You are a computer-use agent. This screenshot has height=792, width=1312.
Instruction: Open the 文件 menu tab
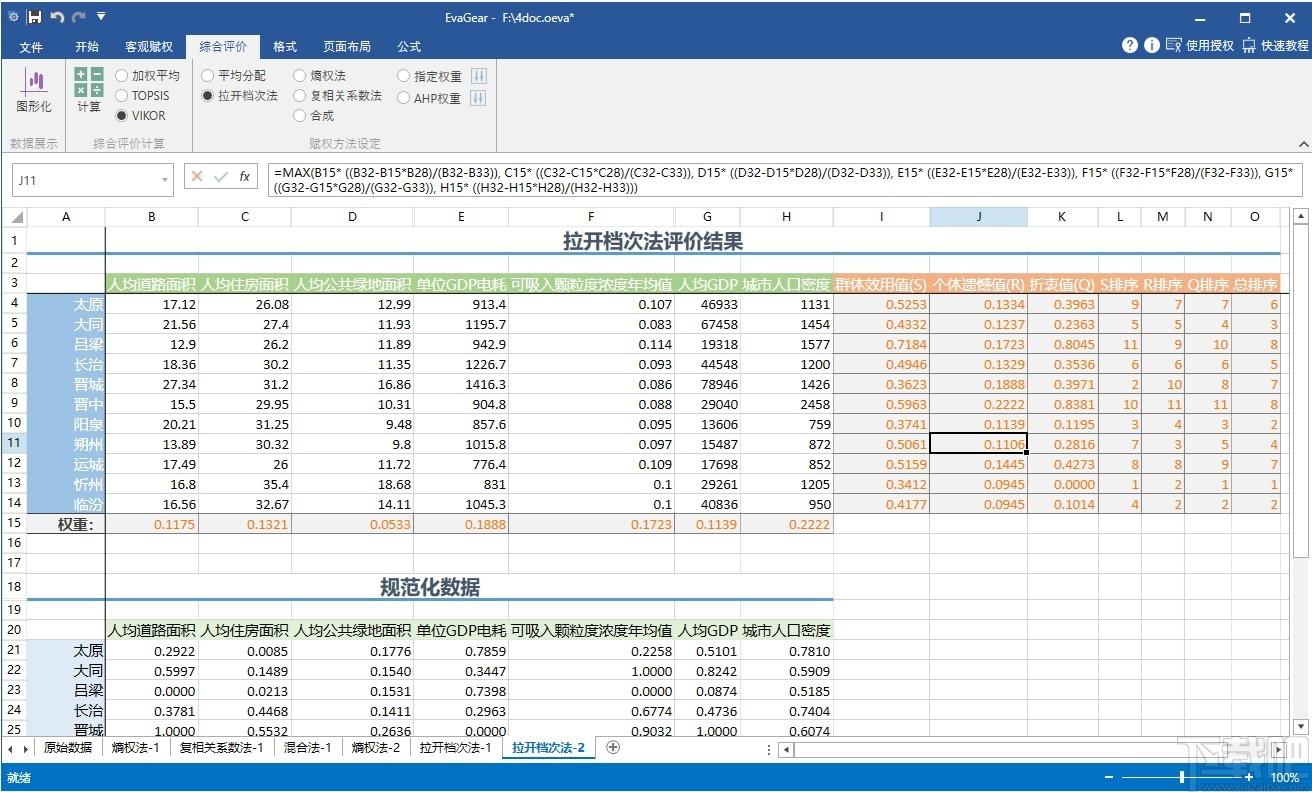(31, 47)
